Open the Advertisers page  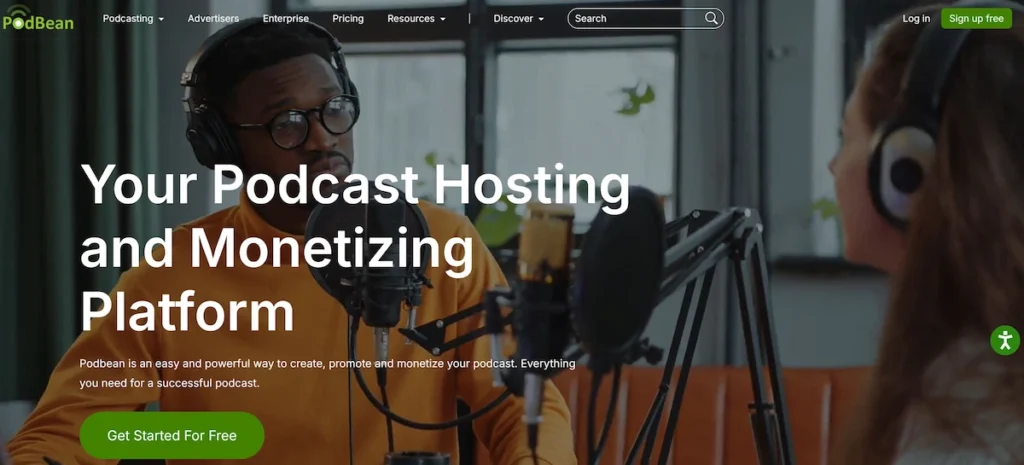[214, 18]
